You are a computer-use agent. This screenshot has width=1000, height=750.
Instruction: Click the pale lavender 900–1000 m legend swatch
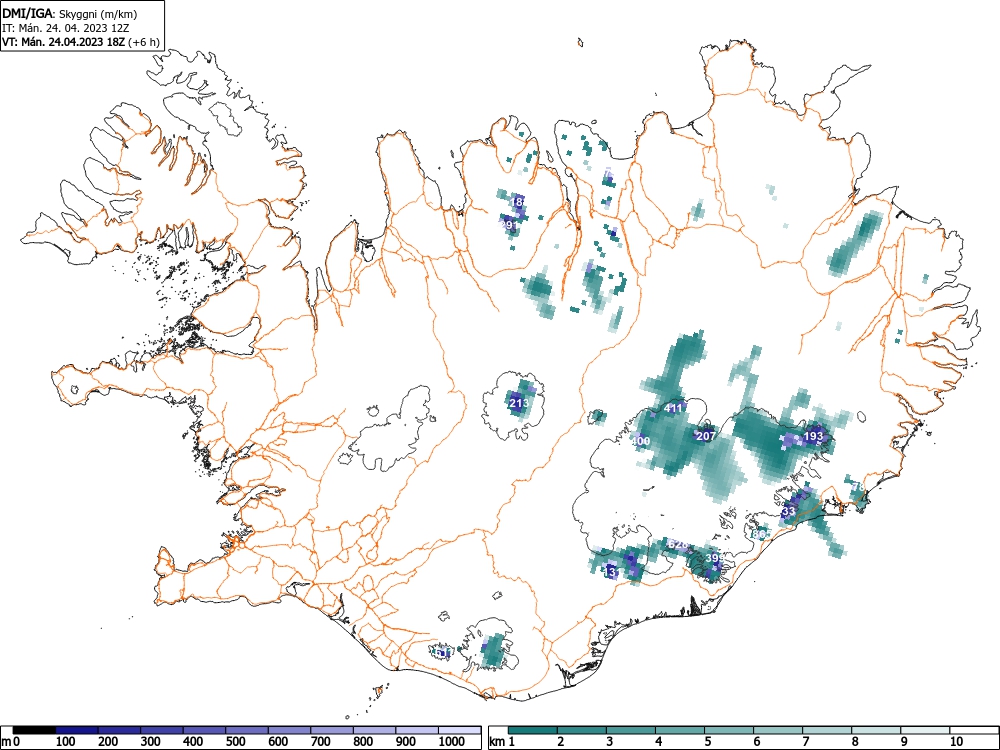pyautogui.click(x=417, y=730)
